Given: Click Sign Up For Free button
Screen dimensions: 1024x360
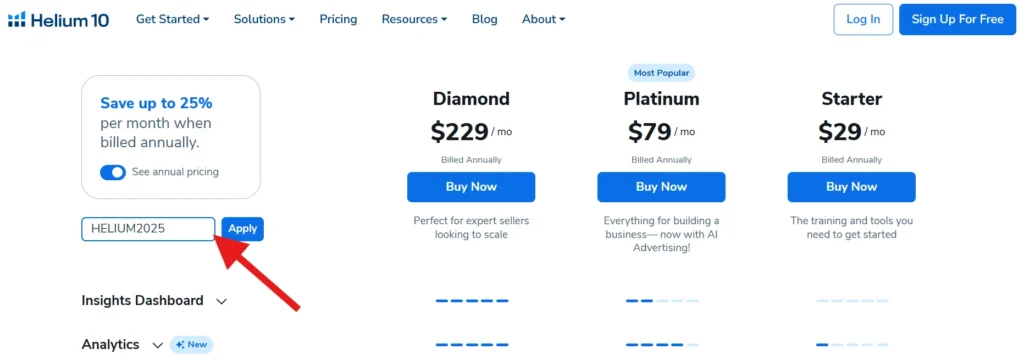Looking at the screenshot, I should click(x=957, y=20).
